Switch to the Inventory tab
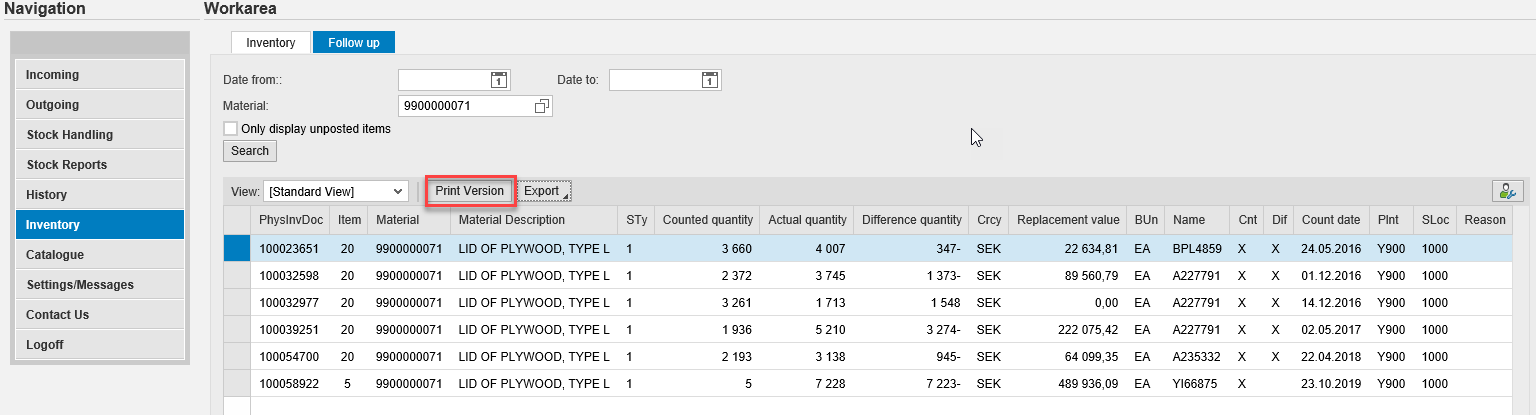 271,43
